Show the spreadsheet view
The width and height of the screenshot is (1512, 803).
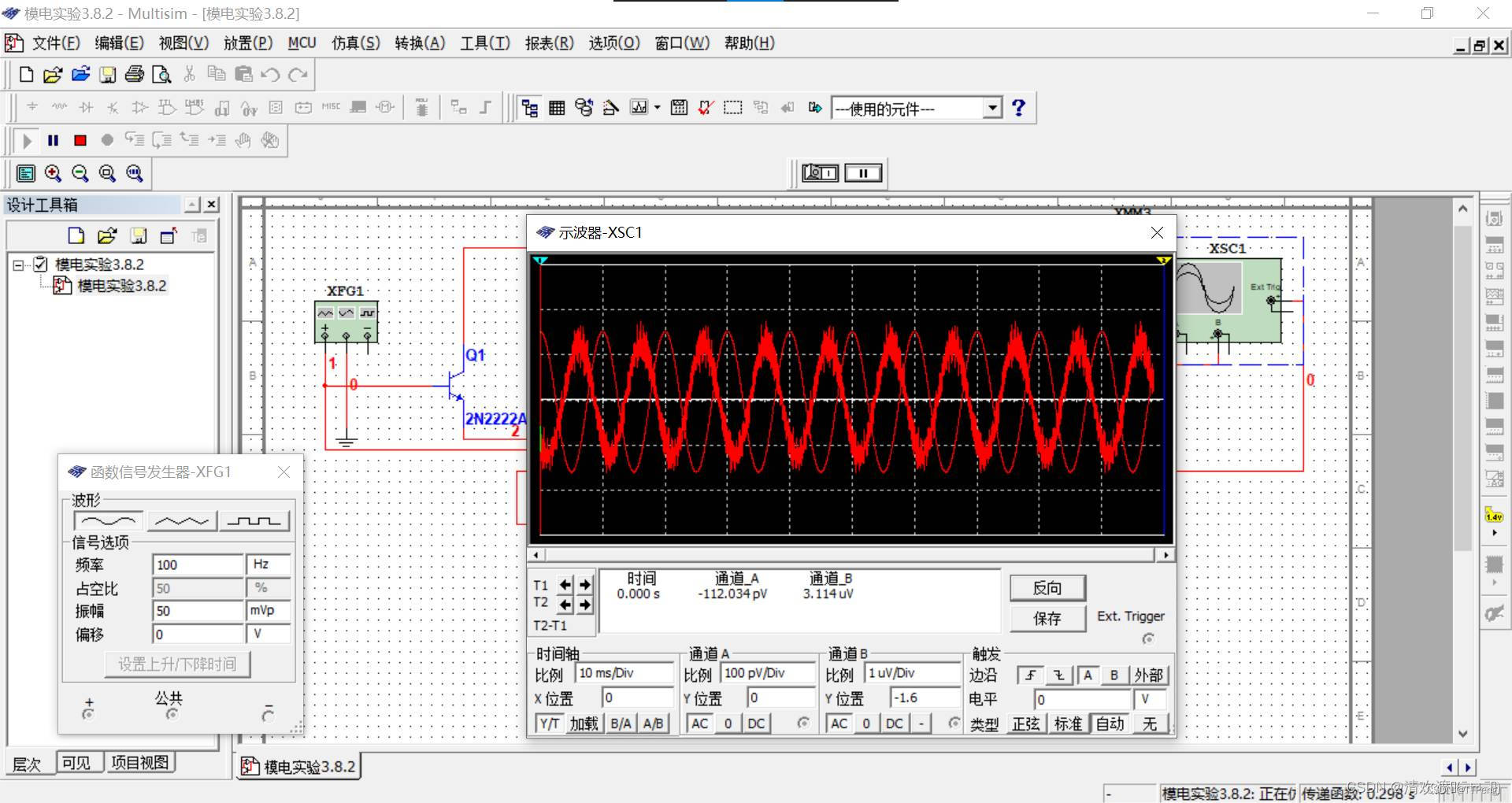(557, 108)
